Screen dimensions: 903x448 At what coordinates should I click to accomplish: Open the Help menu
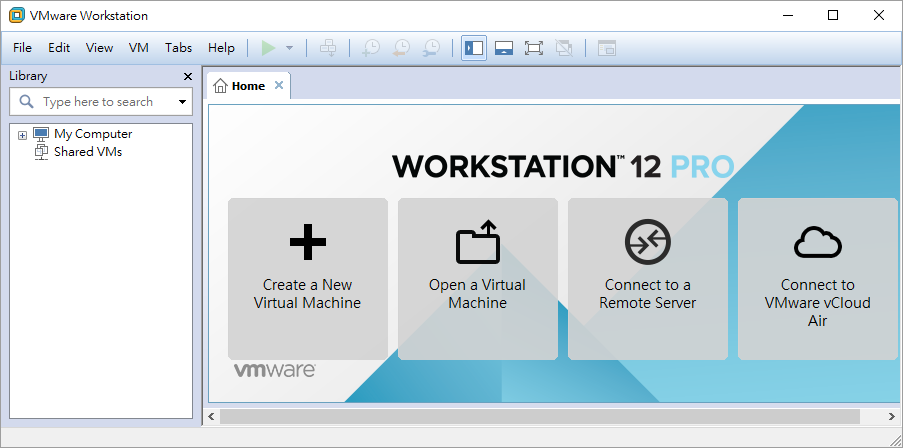point(221,48)
